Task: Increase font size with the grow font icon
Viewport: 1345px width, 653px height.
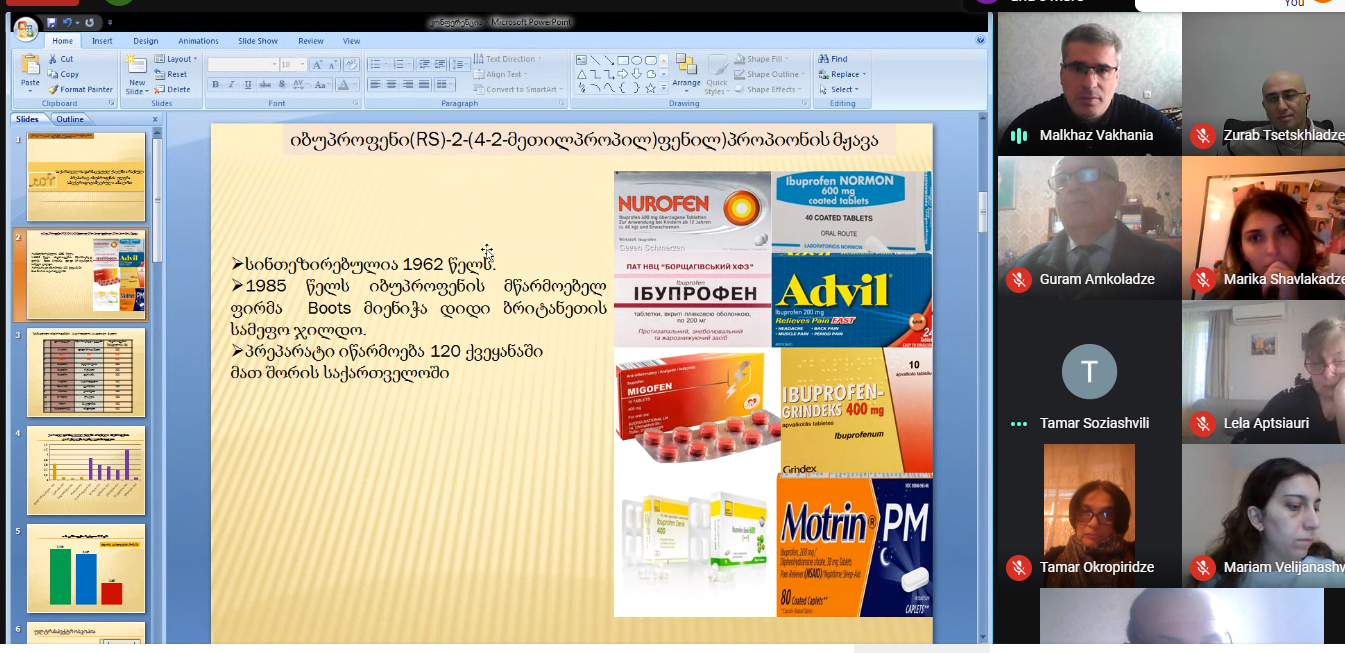Action: pyautogui.click(x=317, y=64)
